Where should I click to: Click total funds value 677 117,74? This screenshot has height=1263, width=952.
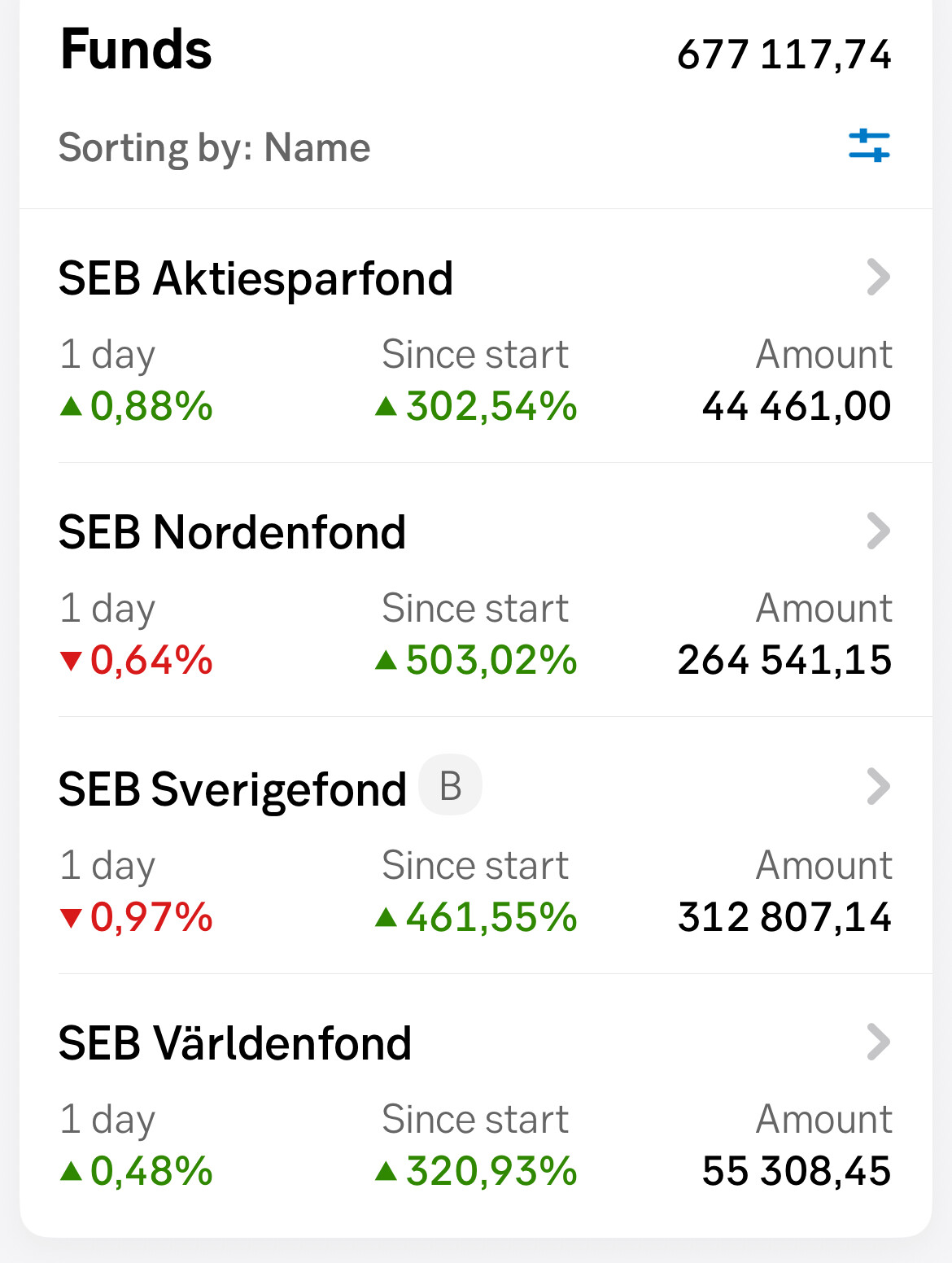click(x=784, y=55)
